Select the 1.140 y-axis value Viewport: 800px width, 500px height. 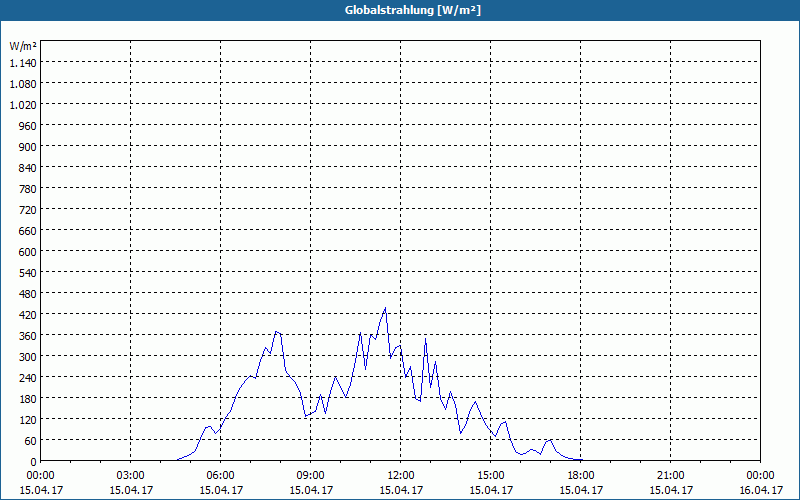tap(23, 63)
